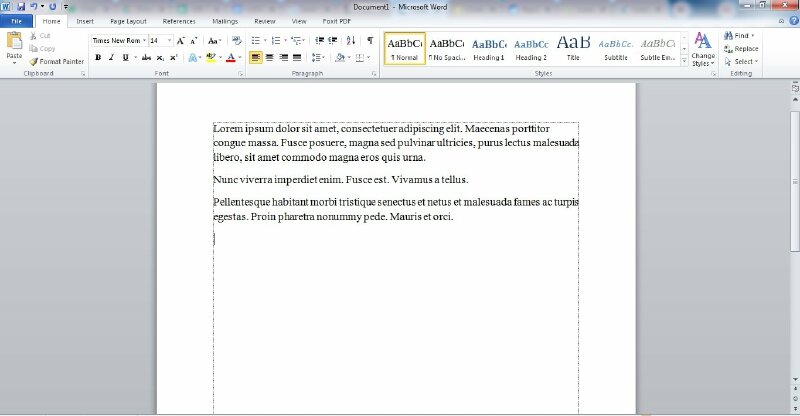
Task: Open the Font dialog launcher
Action: pos(241,74)
